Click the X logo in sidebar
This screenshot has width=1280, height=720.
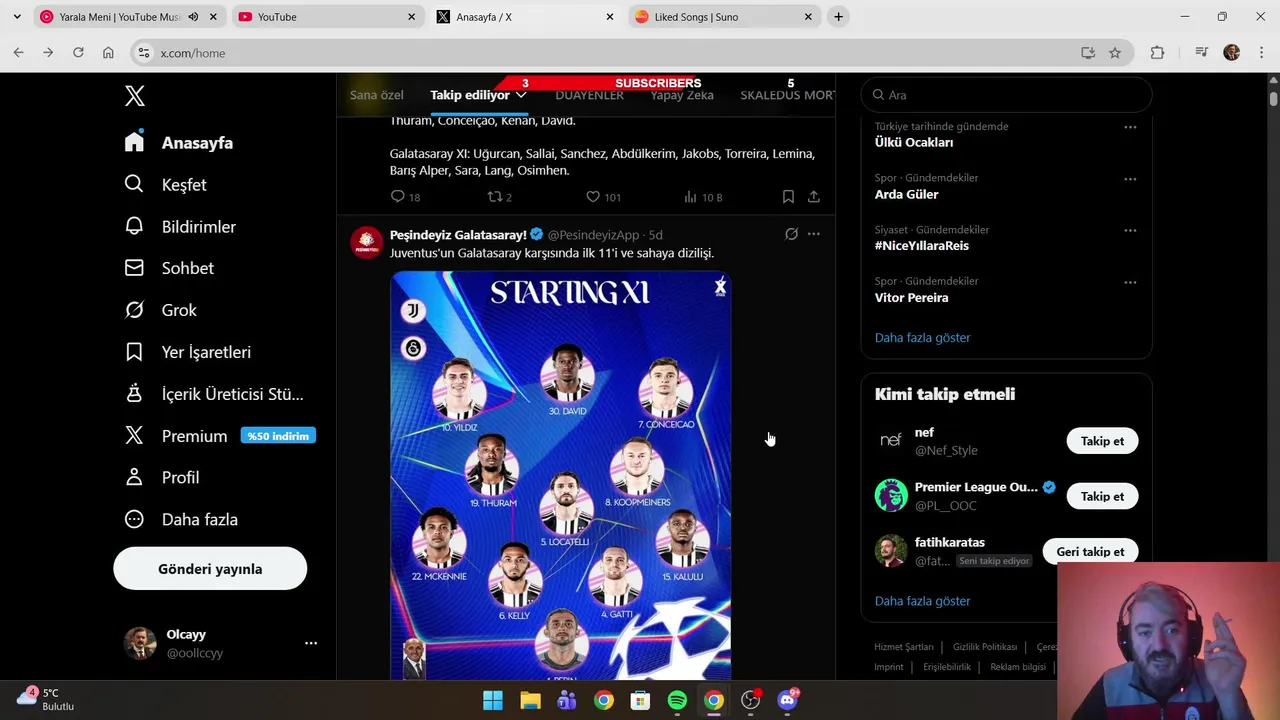point(135,96)
